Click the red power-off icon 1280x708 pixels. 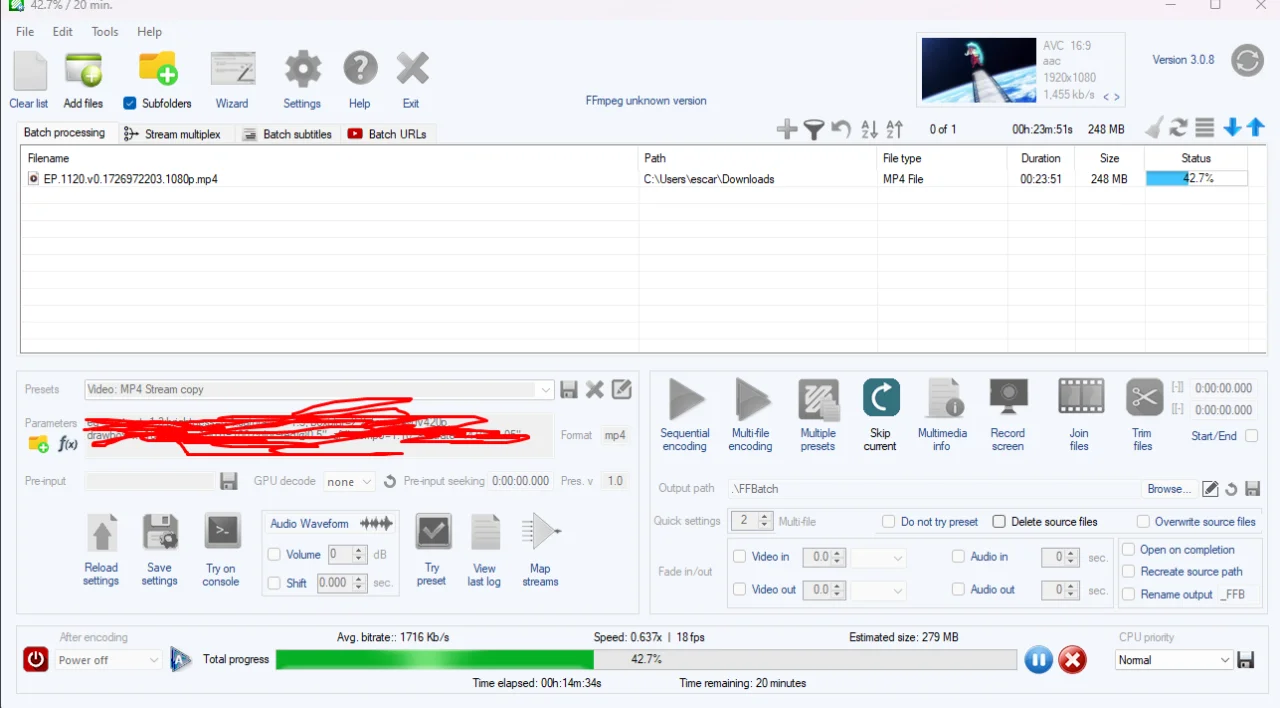36,659
